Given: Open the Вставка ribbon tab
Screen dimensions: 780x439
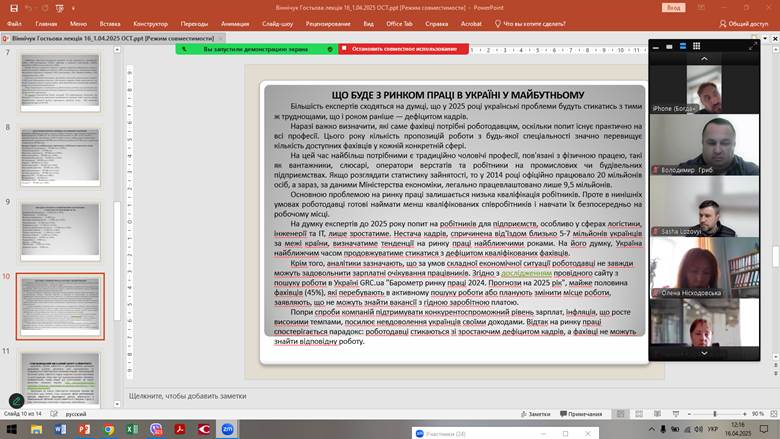Looking at the screenshot, I should [110, 23].
